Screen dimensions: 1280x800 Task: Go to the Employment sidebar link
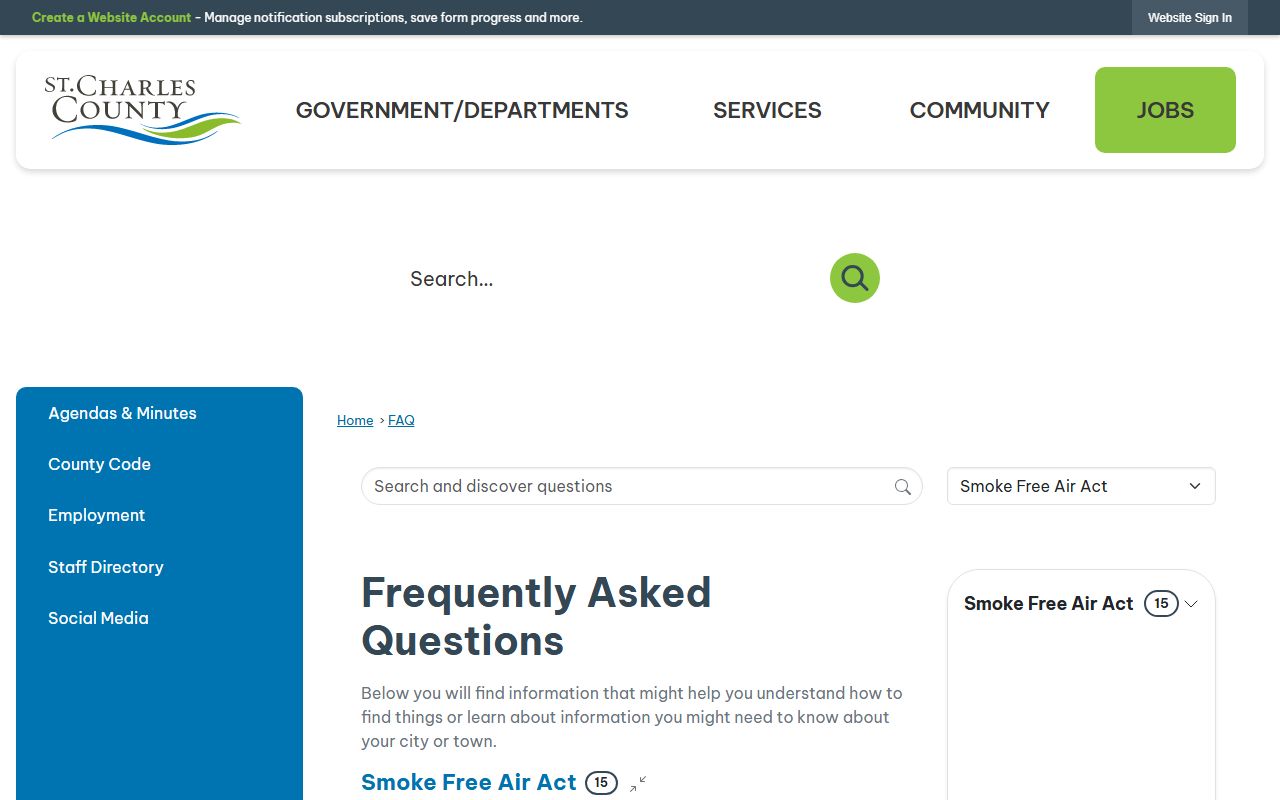[96, 515]
